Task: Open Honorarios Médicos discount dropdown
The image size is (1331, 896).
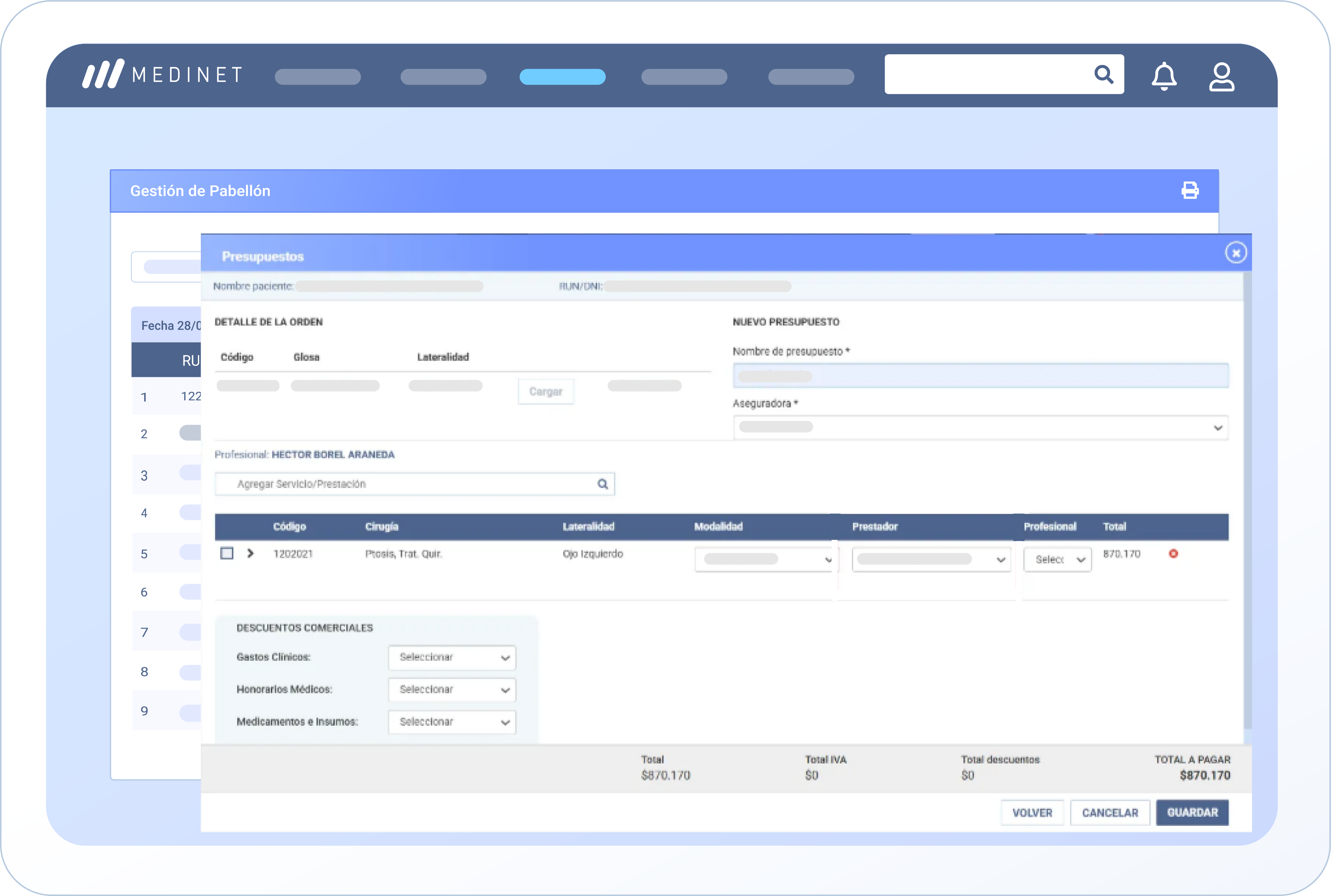Action: (x=452, y=690)
